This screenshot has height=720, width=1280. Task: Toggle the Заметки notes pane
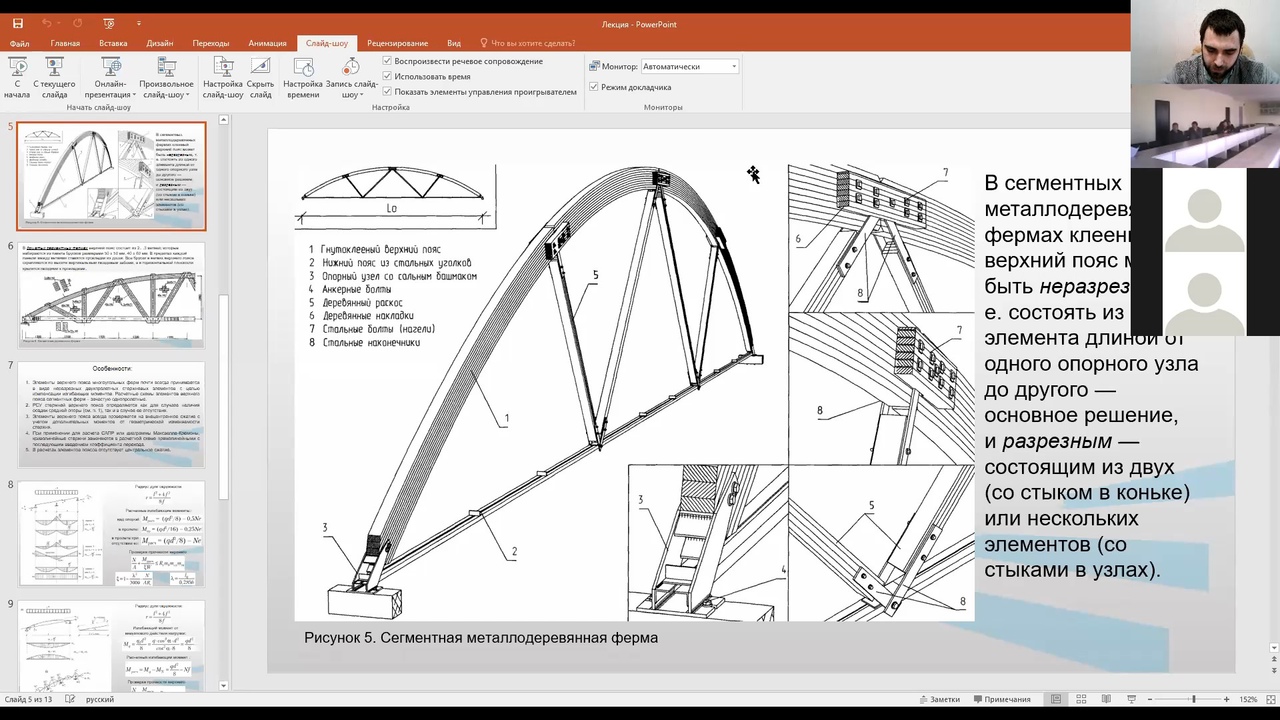(x=938, y=699)
